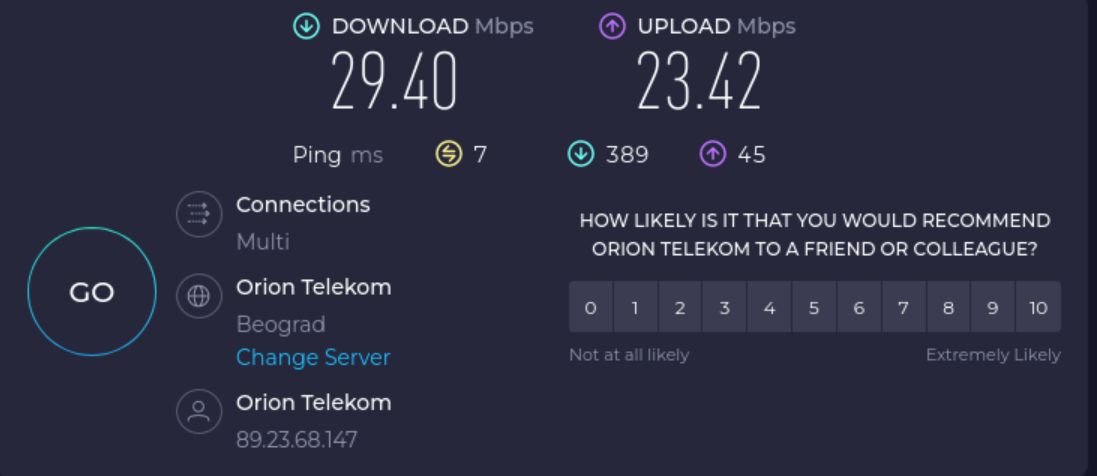The height and width of the screenshot is (476, 1097).
Task: Select rating 0 on the recommend scale
Action: click(x=591, y=307)
